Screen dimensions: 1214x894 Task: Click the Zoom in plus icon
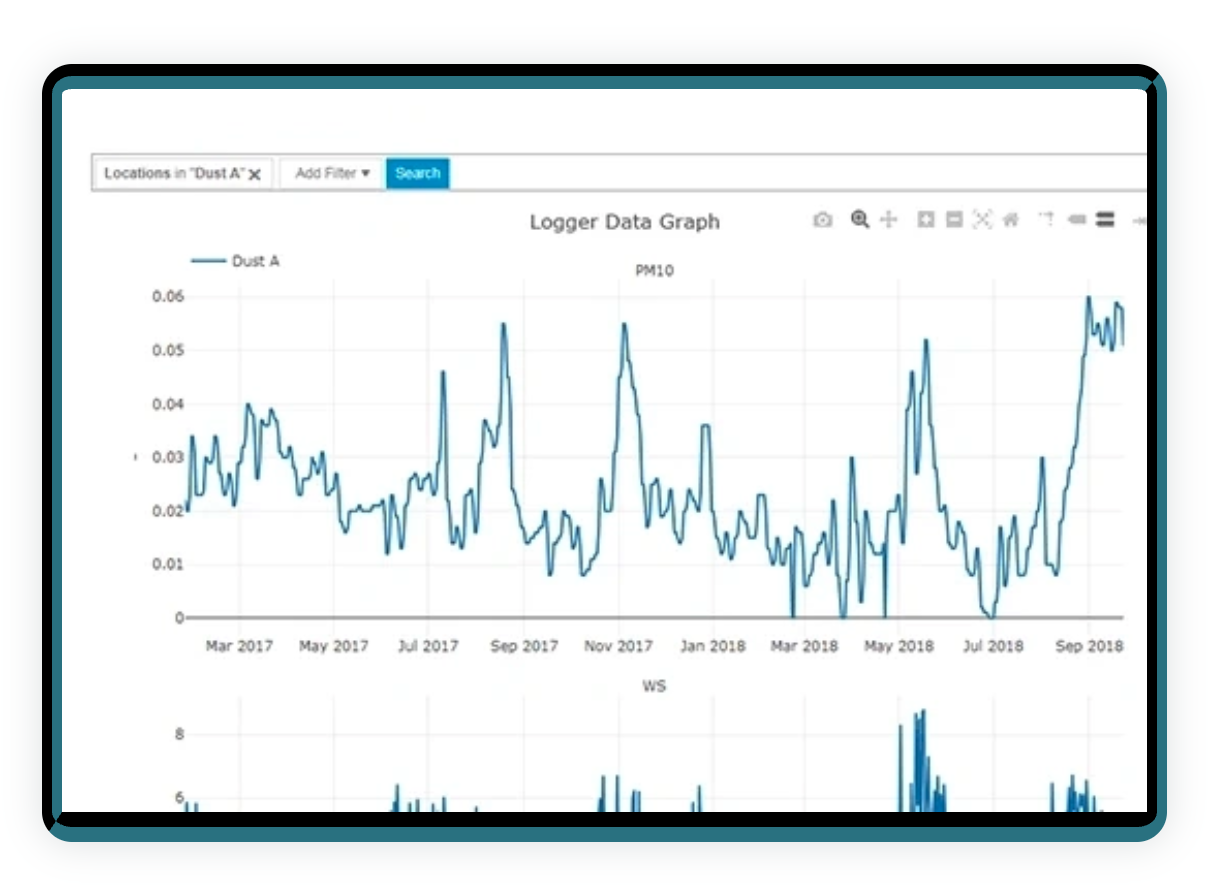(926, 220)
